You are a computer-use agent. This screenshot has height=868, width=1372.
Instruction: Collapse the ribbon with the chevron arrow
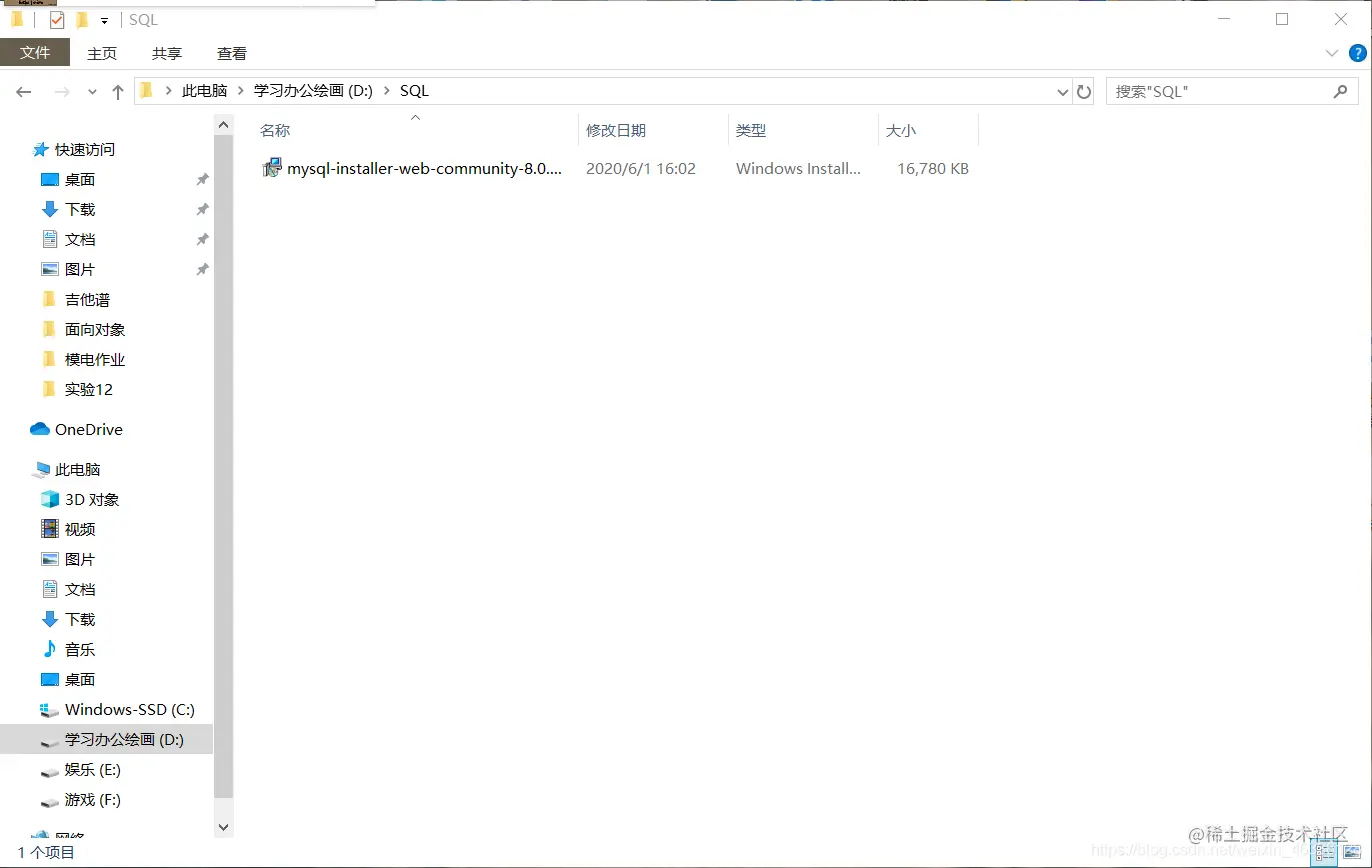coord(1331,53)
